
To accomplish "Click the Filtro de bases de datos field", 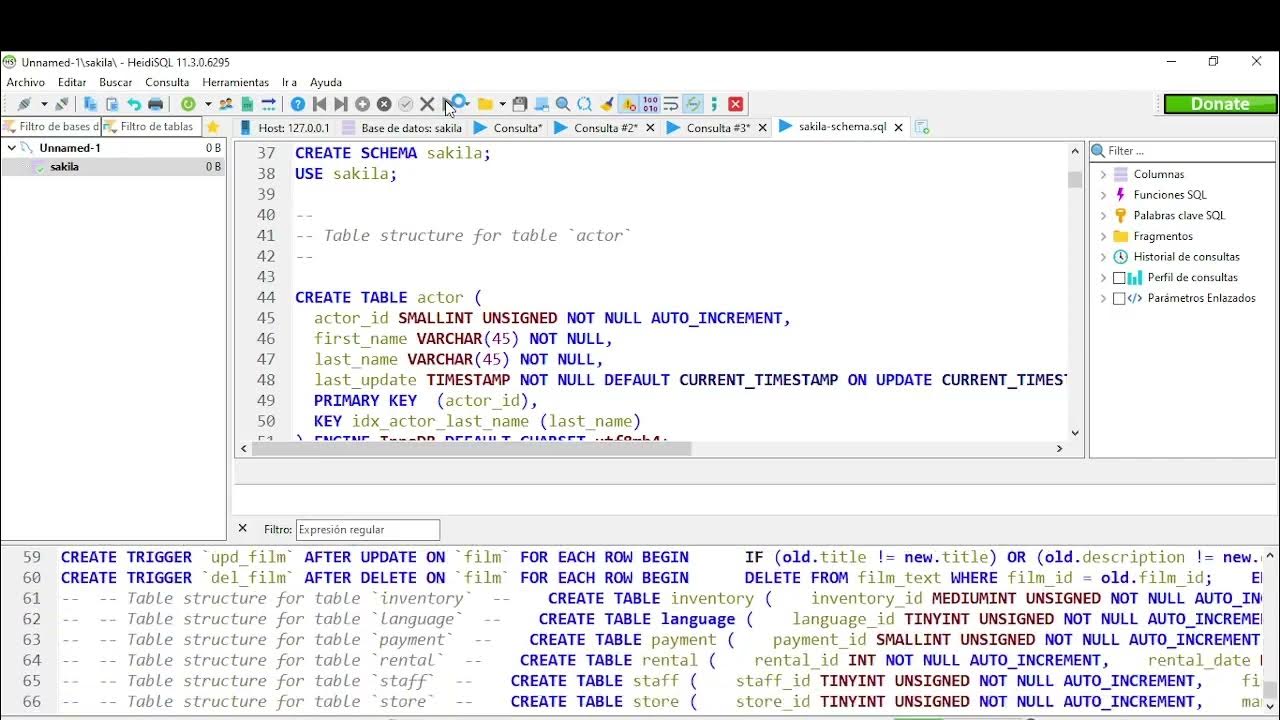I will click(x=50, y=127).
